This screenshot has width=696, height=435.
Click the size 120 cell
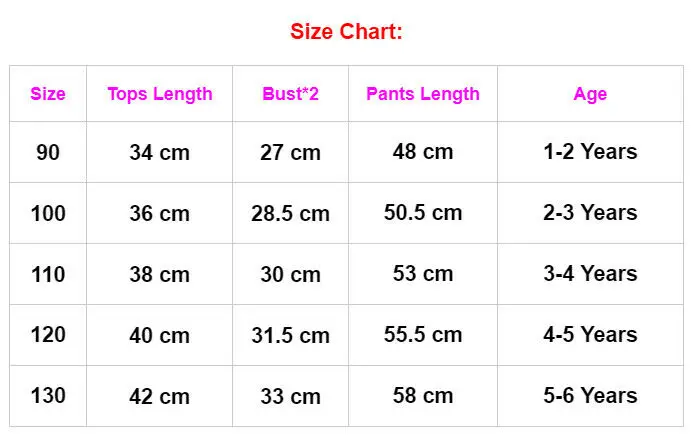pyautogui.click(x=48, y=334)
